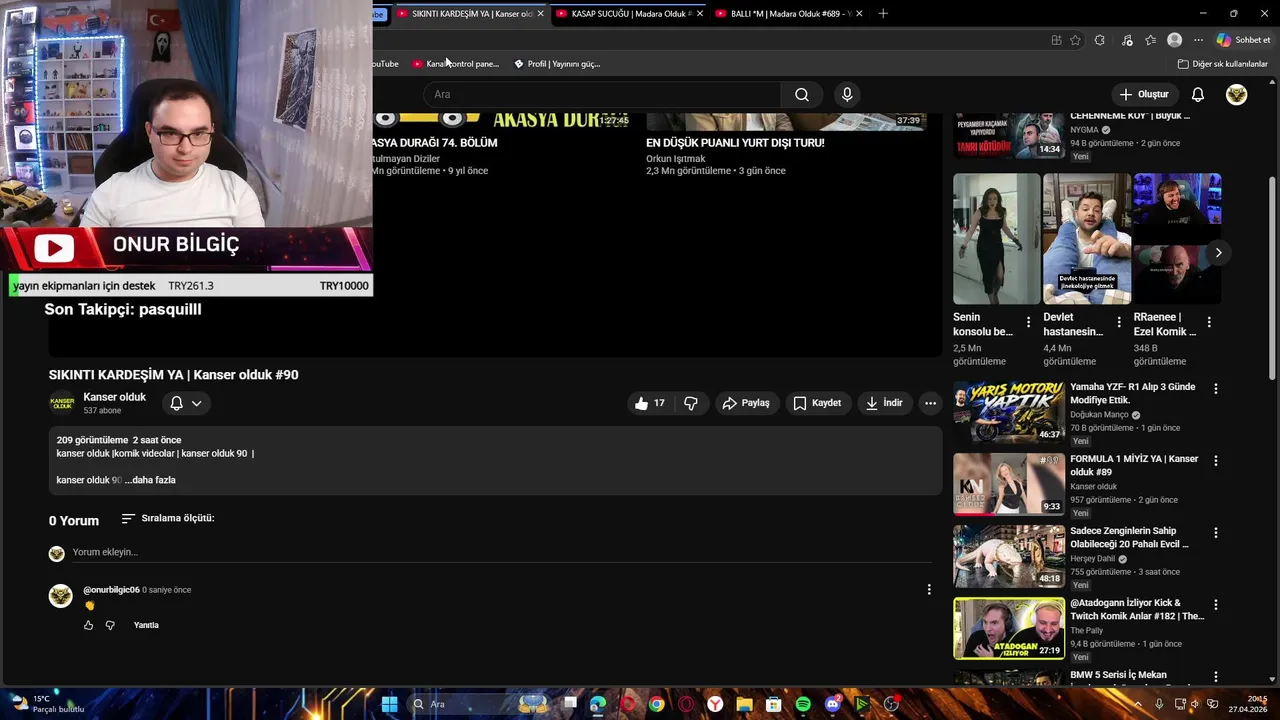The width and height of the screenshot is (1280, 720).
Task: Open Kanal kontrol paneli bookmark
Action: (456, 64)
